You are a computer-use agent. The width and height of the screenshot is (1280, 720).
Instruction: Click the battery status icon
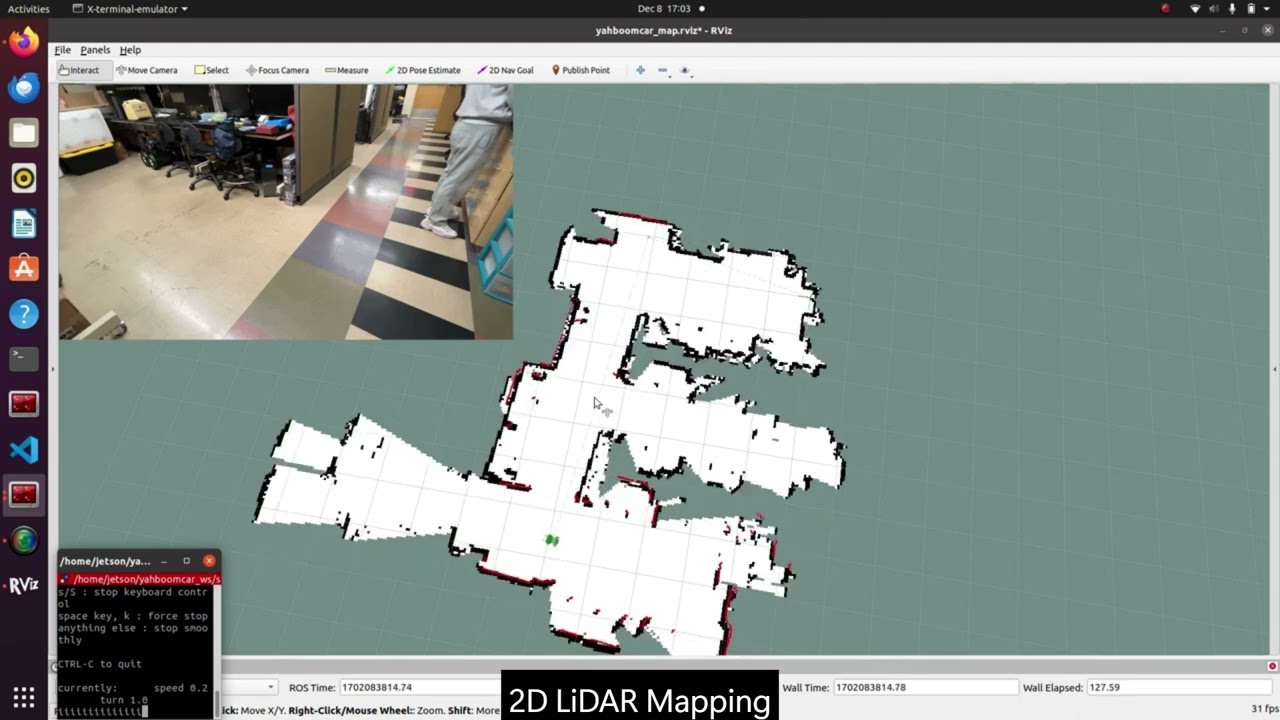[x=1251, y=9]
